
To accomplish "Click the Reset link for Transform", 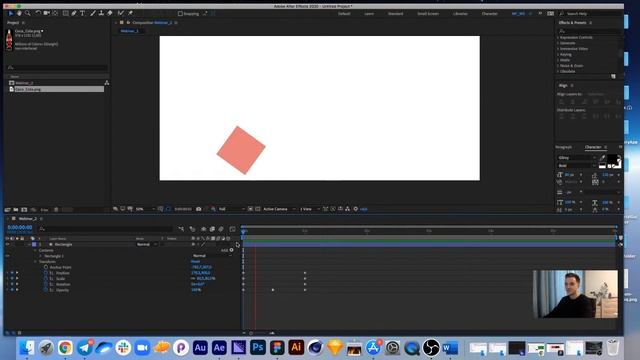I will (x=196, y=262).
